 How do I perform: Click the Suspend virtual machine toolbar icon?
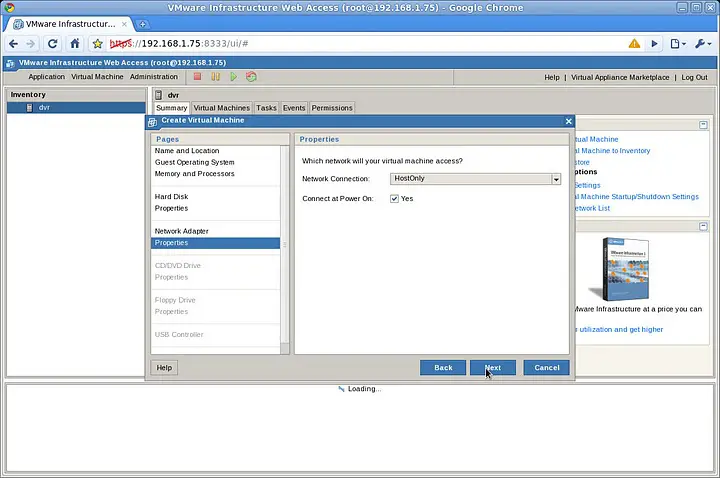pyautogui.click(x=215, y=77)
